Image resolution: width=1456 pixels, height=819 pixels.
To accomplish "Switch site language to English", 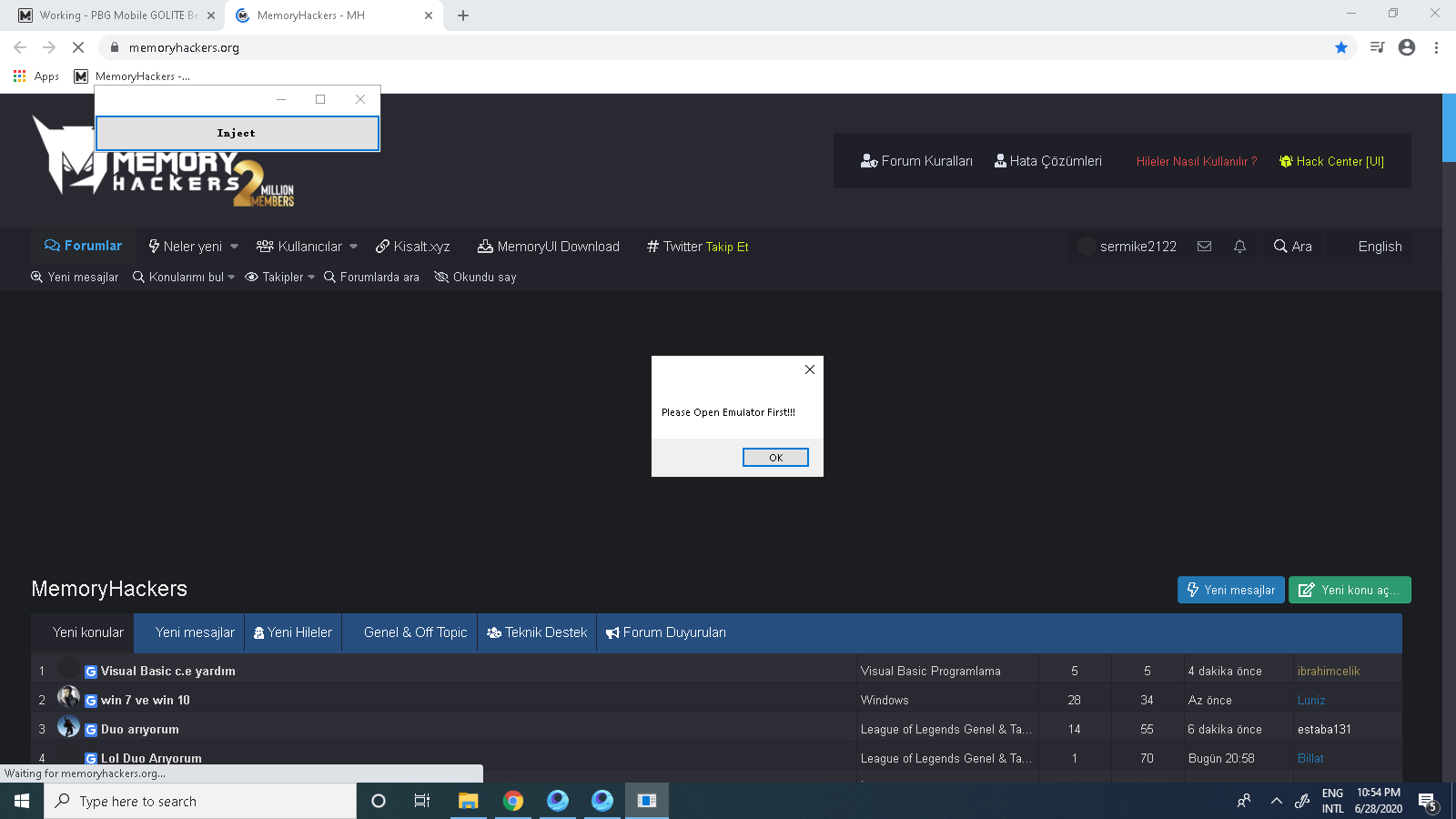I will (1380, 247).
